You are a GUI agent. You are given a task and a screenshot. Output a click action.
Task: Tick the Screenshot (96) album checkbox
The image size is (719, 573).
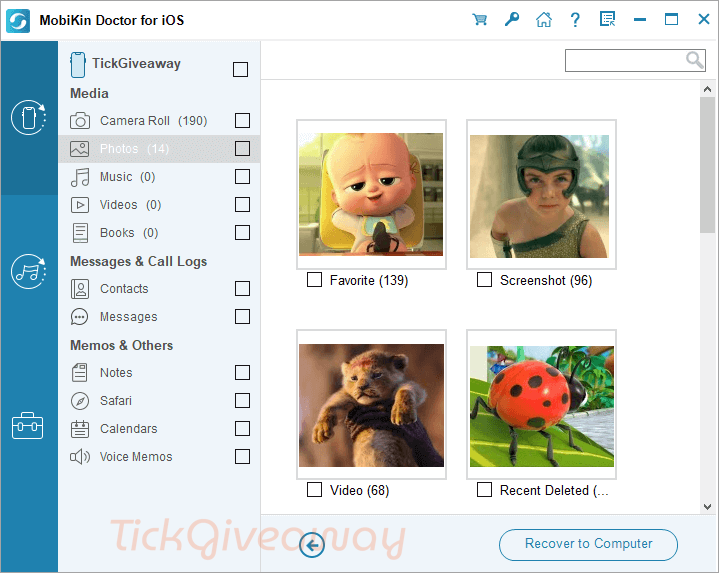coord(484,280)
